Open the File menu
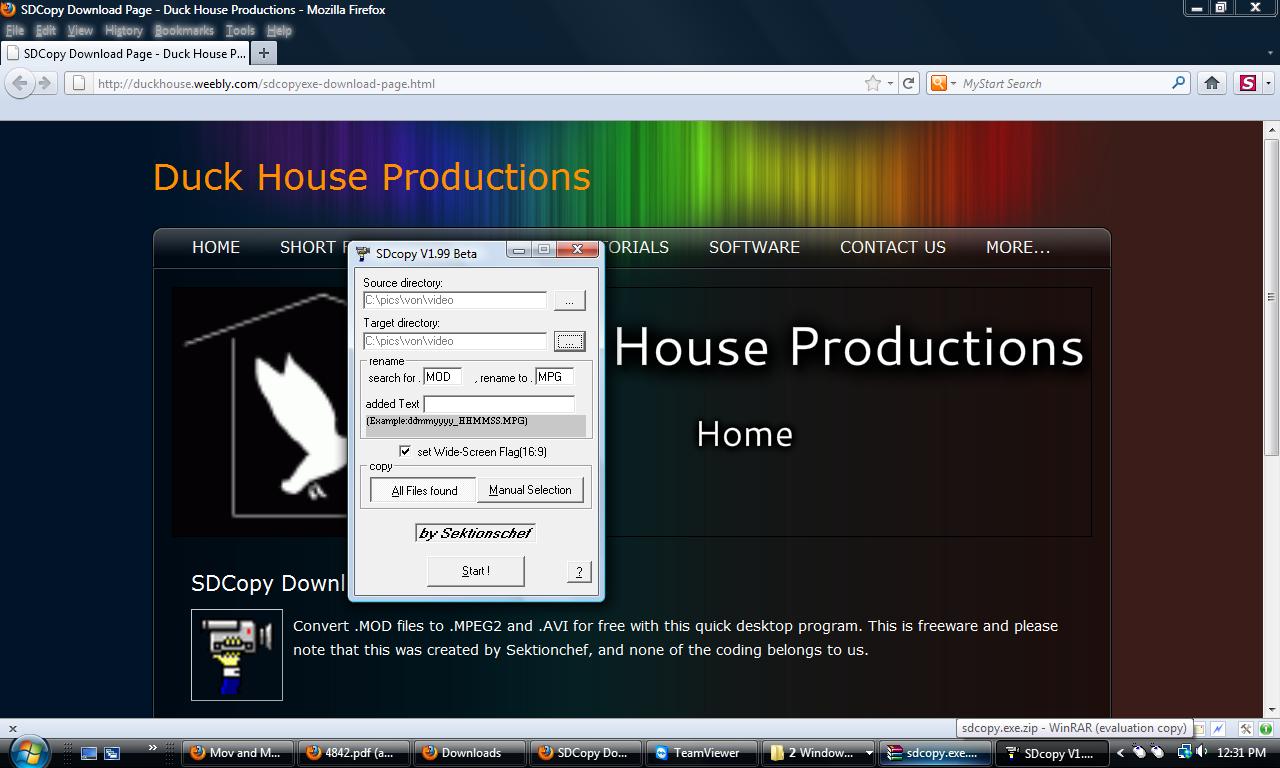 [15, 30]
